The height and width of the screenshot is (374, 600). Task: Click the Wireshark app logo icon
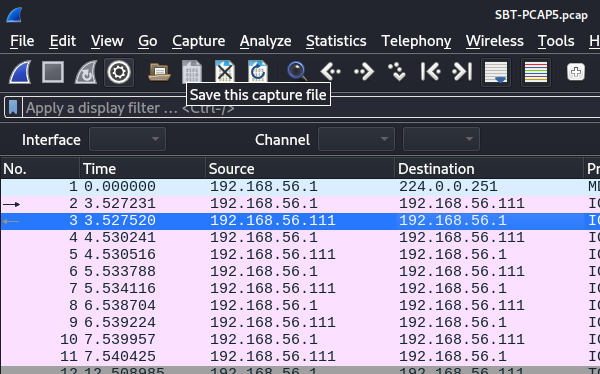click(14, 15)
